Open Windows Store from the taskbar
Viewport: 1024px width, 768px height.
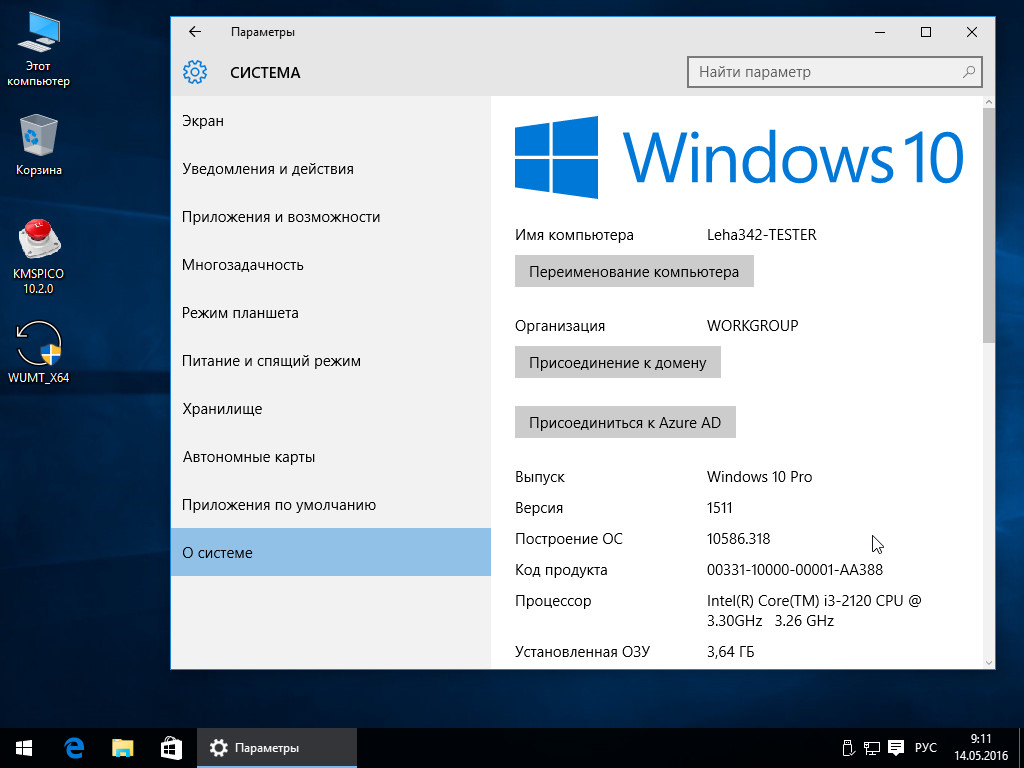coord(171,747)
